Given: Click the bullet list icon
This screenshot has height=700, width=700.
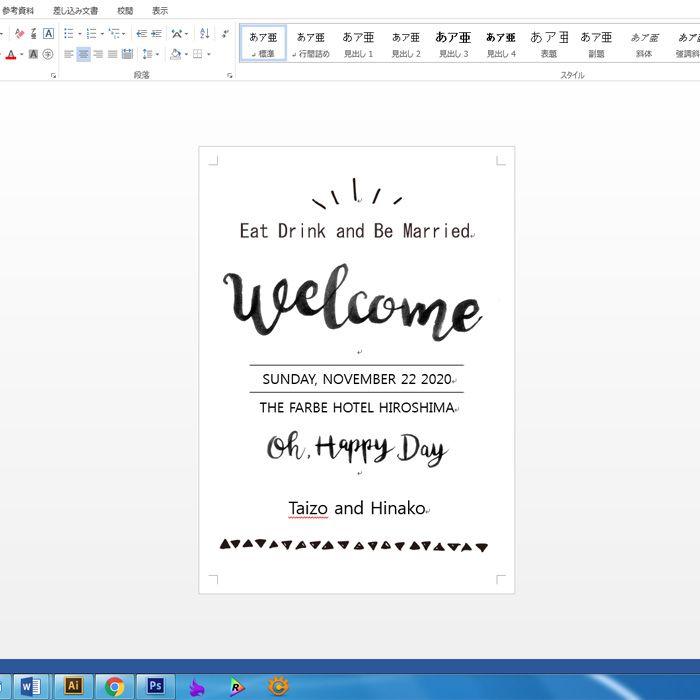Looking at the screenshot, I should click(68, 34).
